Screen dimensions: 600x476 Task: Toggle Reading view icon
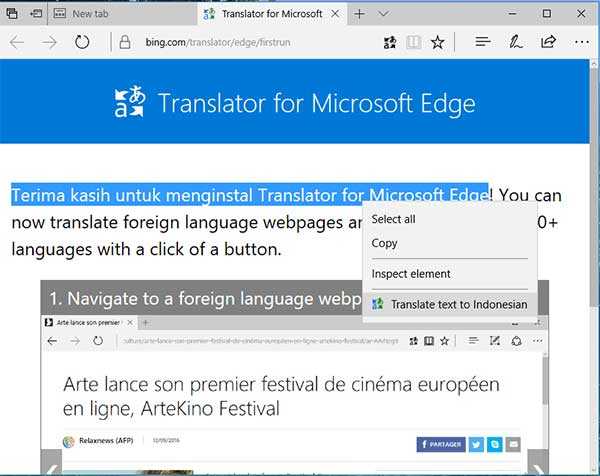tap(413, 42)
